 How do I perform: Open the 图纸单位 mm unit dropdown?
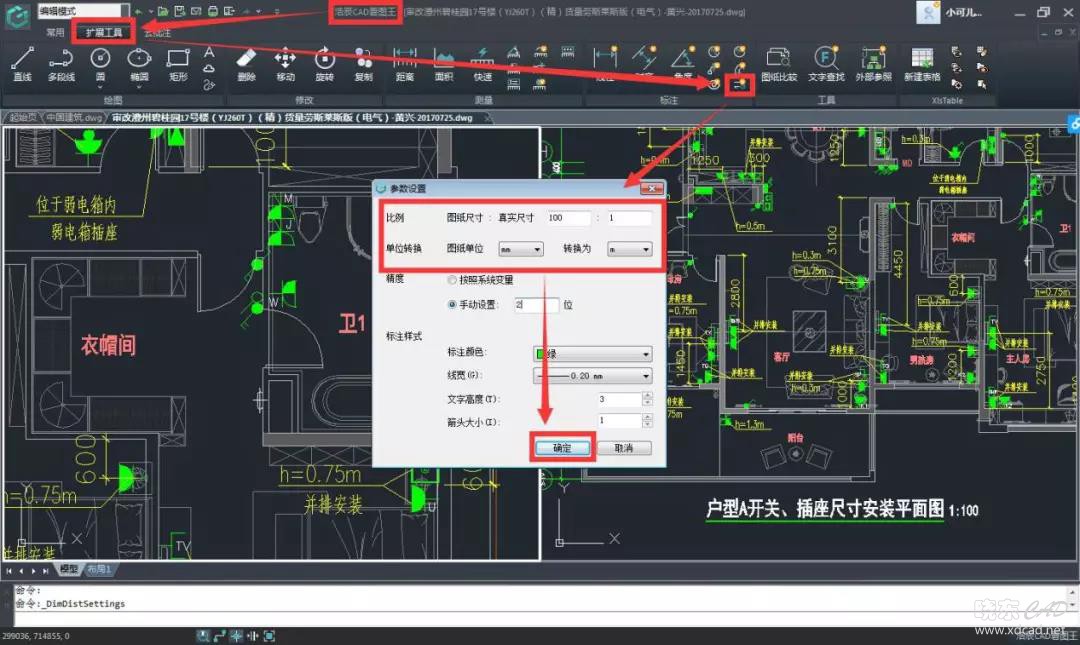point(520,249)
